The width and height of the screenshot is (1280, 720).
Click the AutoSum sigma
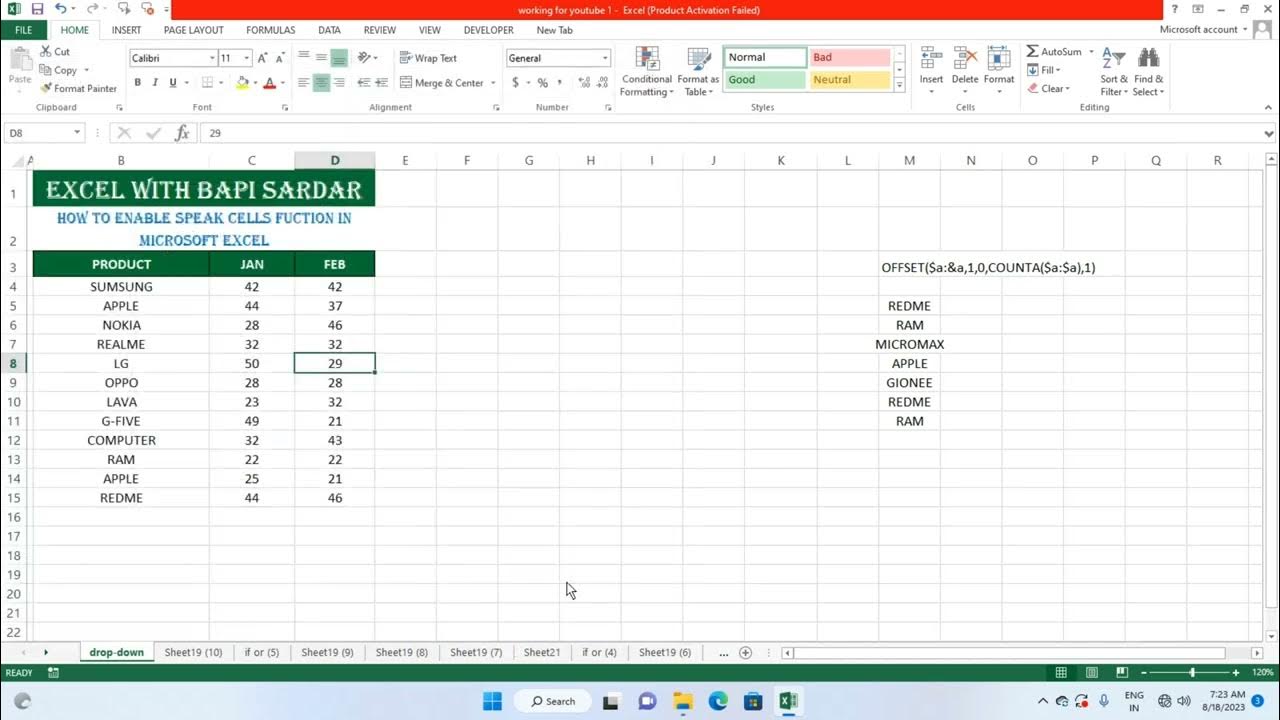coord(1032,51)
